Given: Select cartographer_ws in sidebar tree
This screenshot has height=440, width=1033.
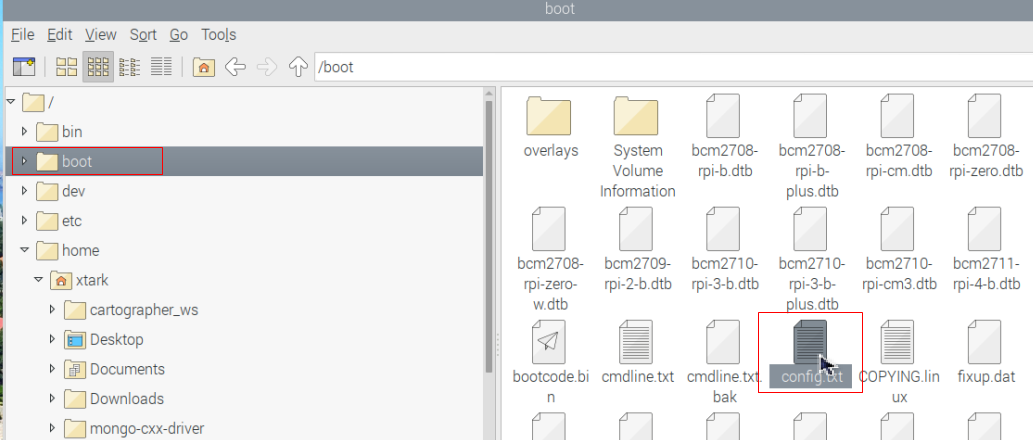Looking at the screenshot, I should pyautogui.click(x=132, y=310).
